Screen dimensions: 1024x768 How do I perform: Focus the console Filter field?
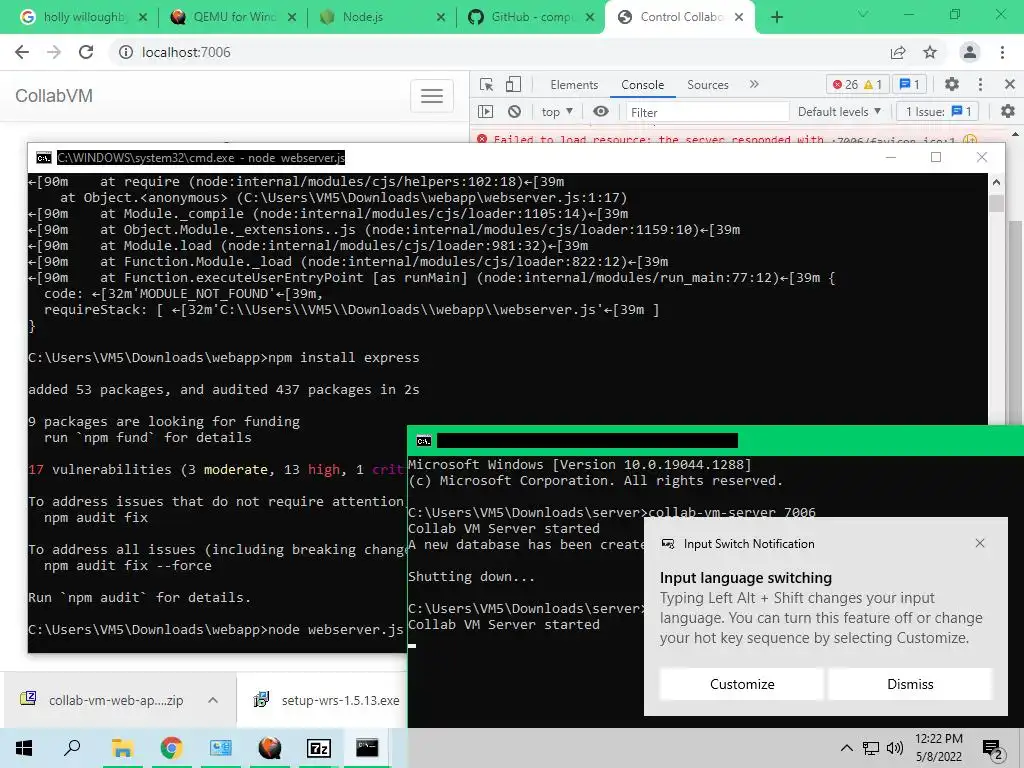[707, 112]
